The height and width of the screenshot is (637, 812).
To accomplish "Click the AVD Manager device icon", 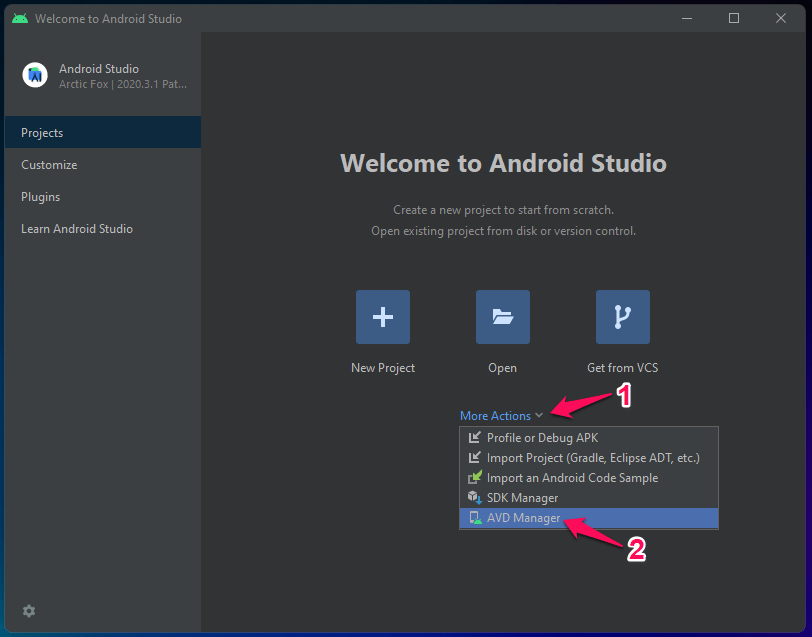I will pos(474,518).
